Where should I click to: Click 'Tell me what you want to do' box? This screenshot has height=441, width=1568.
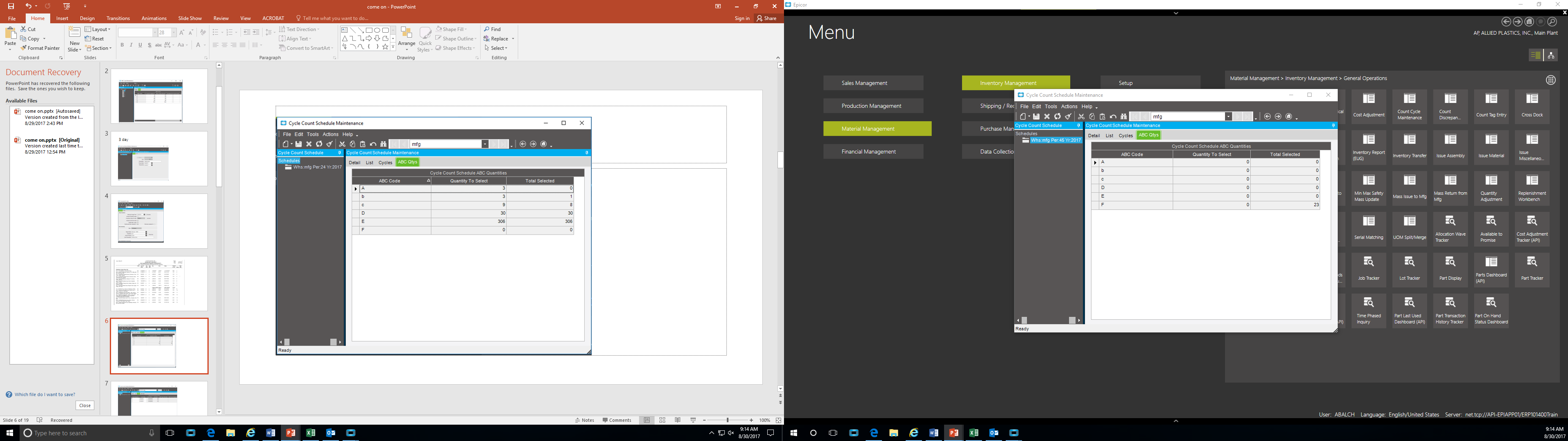tap(332, 18)
